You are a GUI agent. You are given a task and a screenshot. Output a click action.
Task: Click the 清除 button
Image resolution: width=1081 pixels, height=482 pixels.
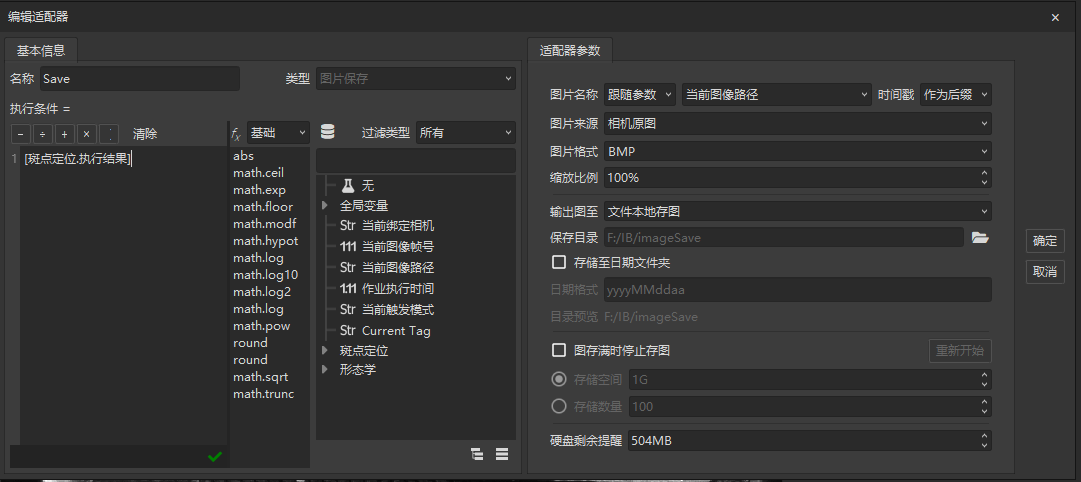[x=145, y=134]
